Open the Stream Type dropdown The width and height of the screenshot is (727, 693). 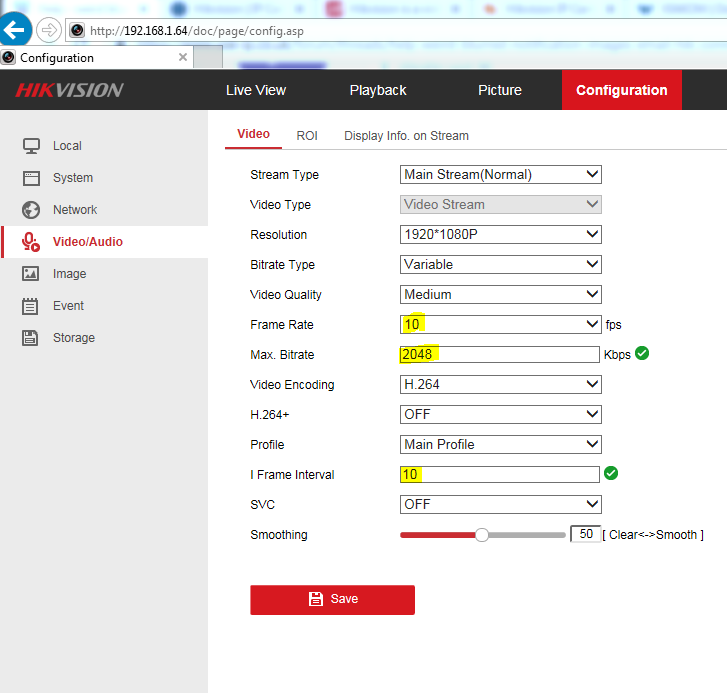click(x=500, y=174)
